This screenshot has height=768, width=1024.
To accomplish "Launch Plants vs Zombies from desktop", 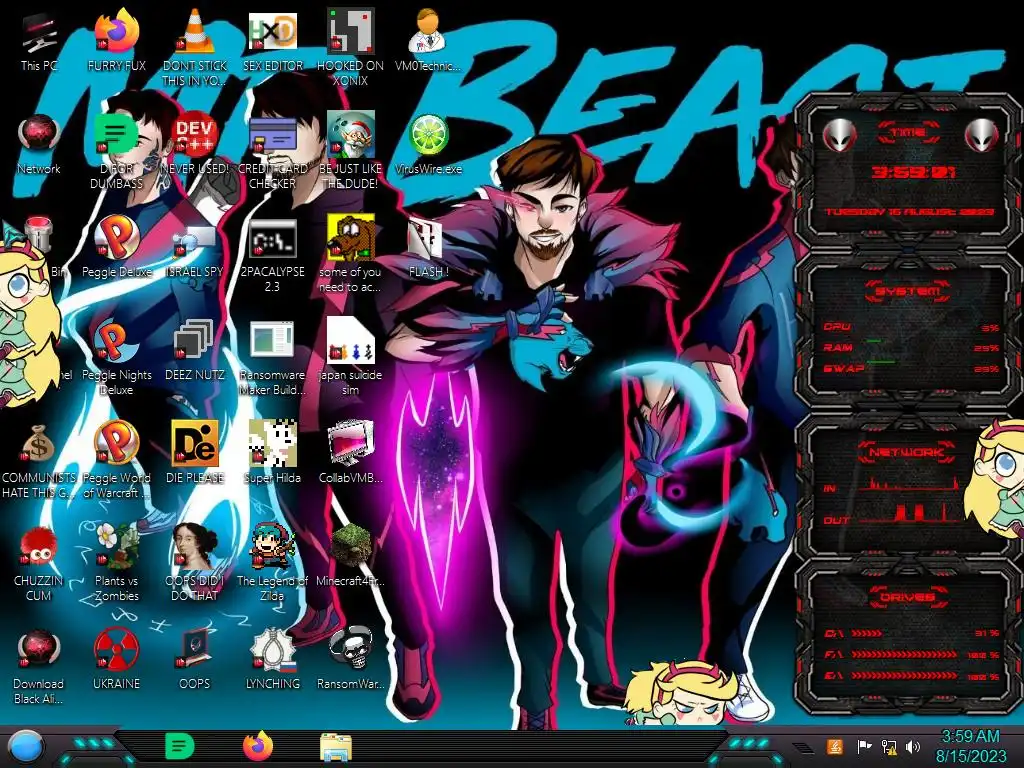I will 117,563.
